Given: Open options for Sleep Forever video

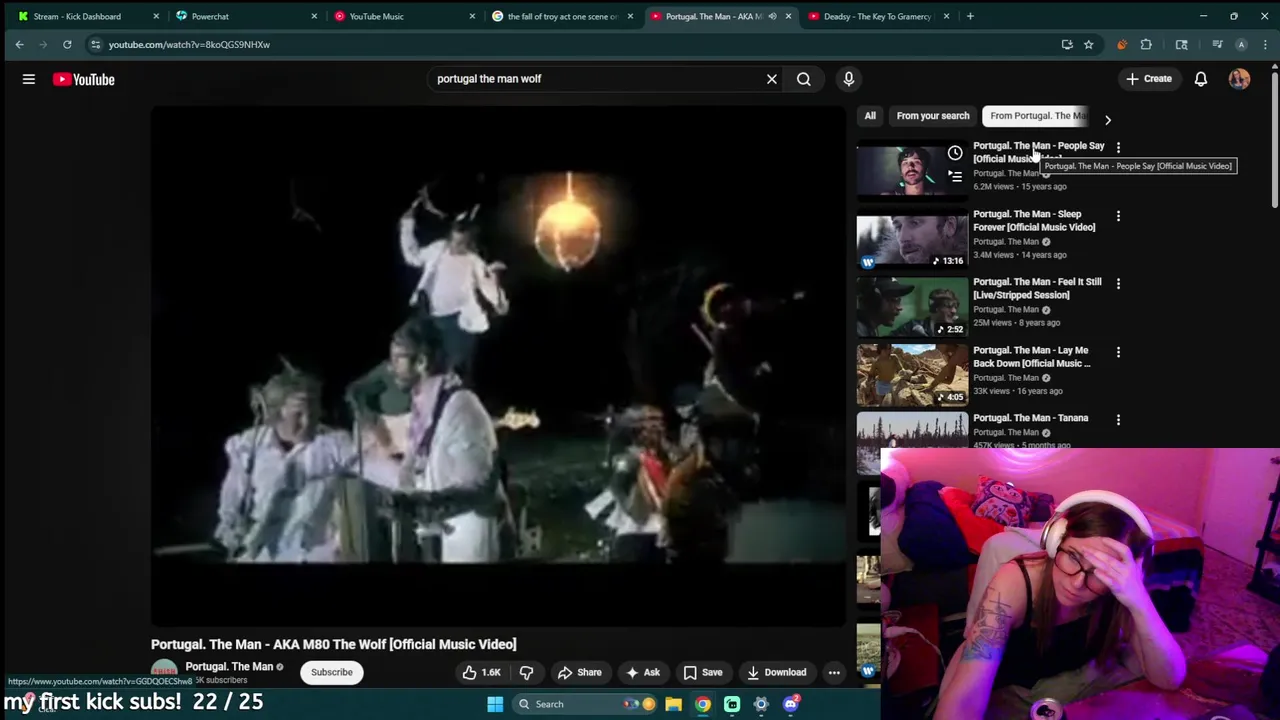Looking at the screenshot, I should click(1118, 216).
